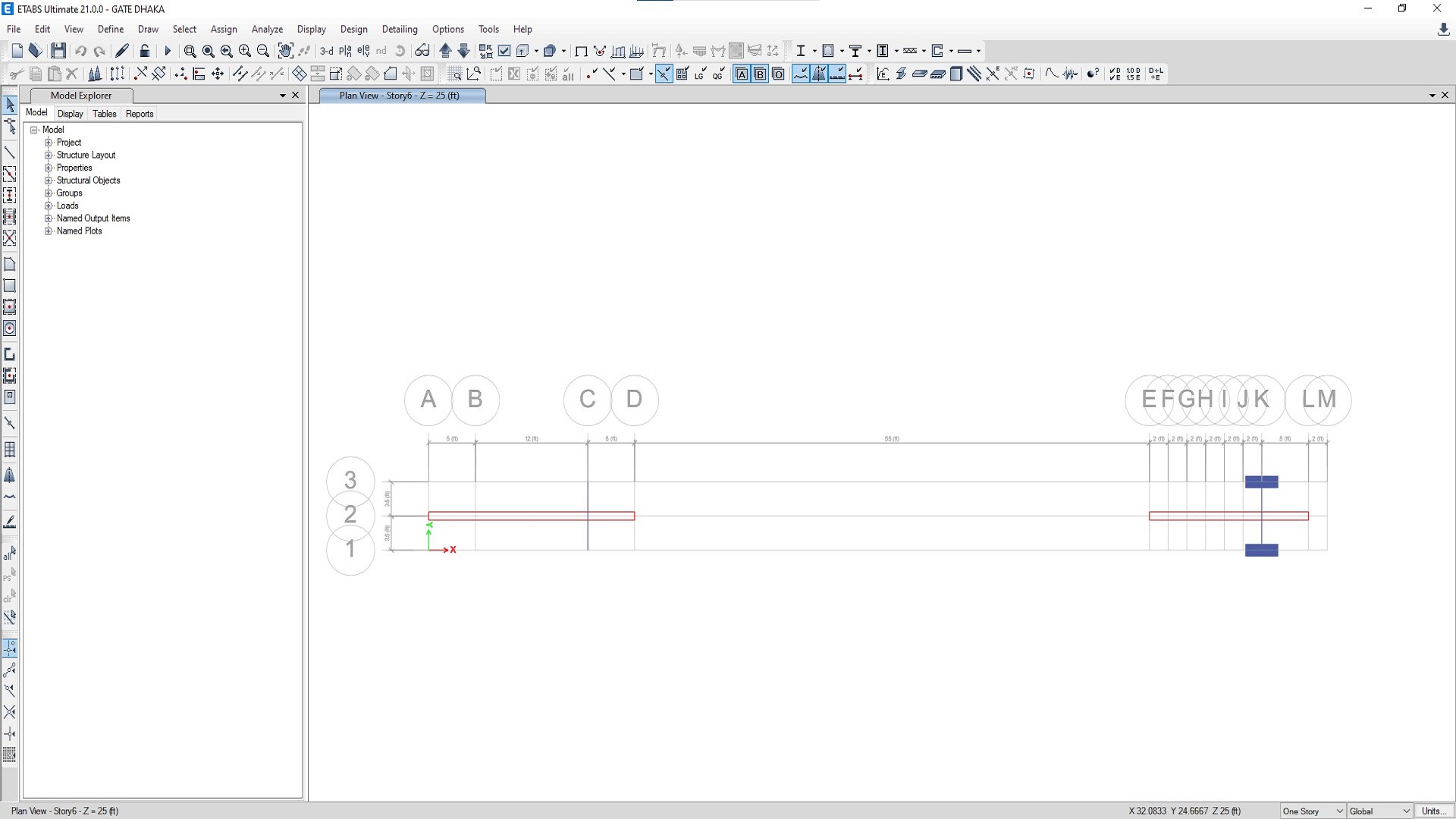Click the Save model icon
Screen dimensions: 1456x819
58,51
